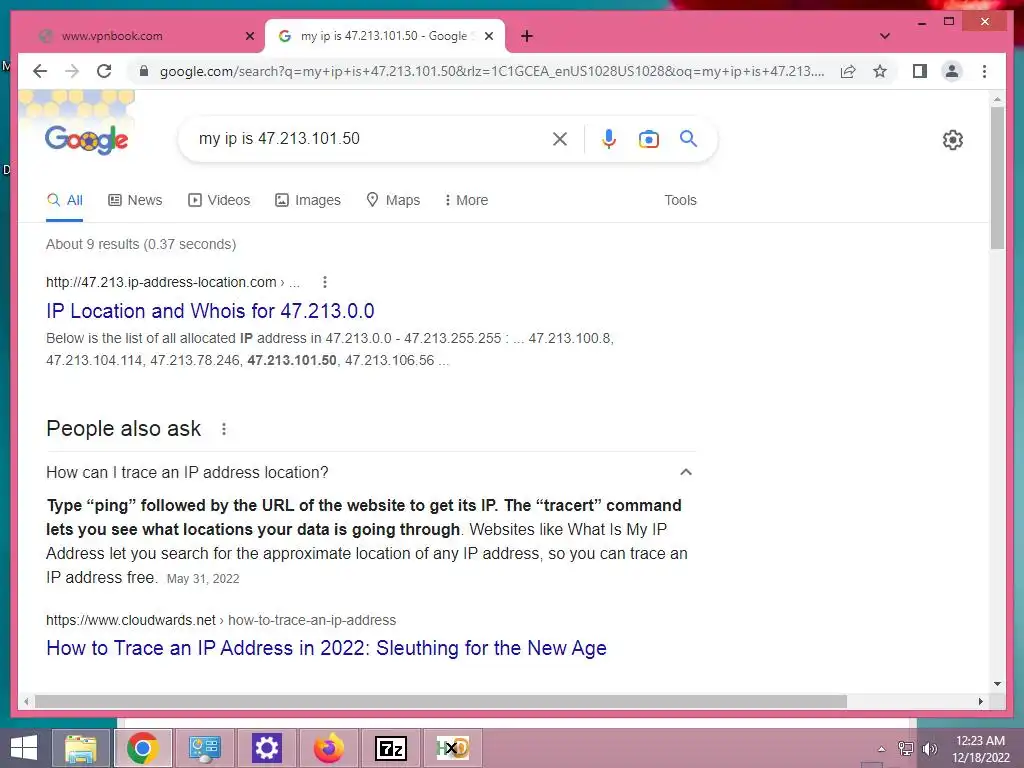Open the Windows Start menu
1024x768 pixels.
[24, 748]
